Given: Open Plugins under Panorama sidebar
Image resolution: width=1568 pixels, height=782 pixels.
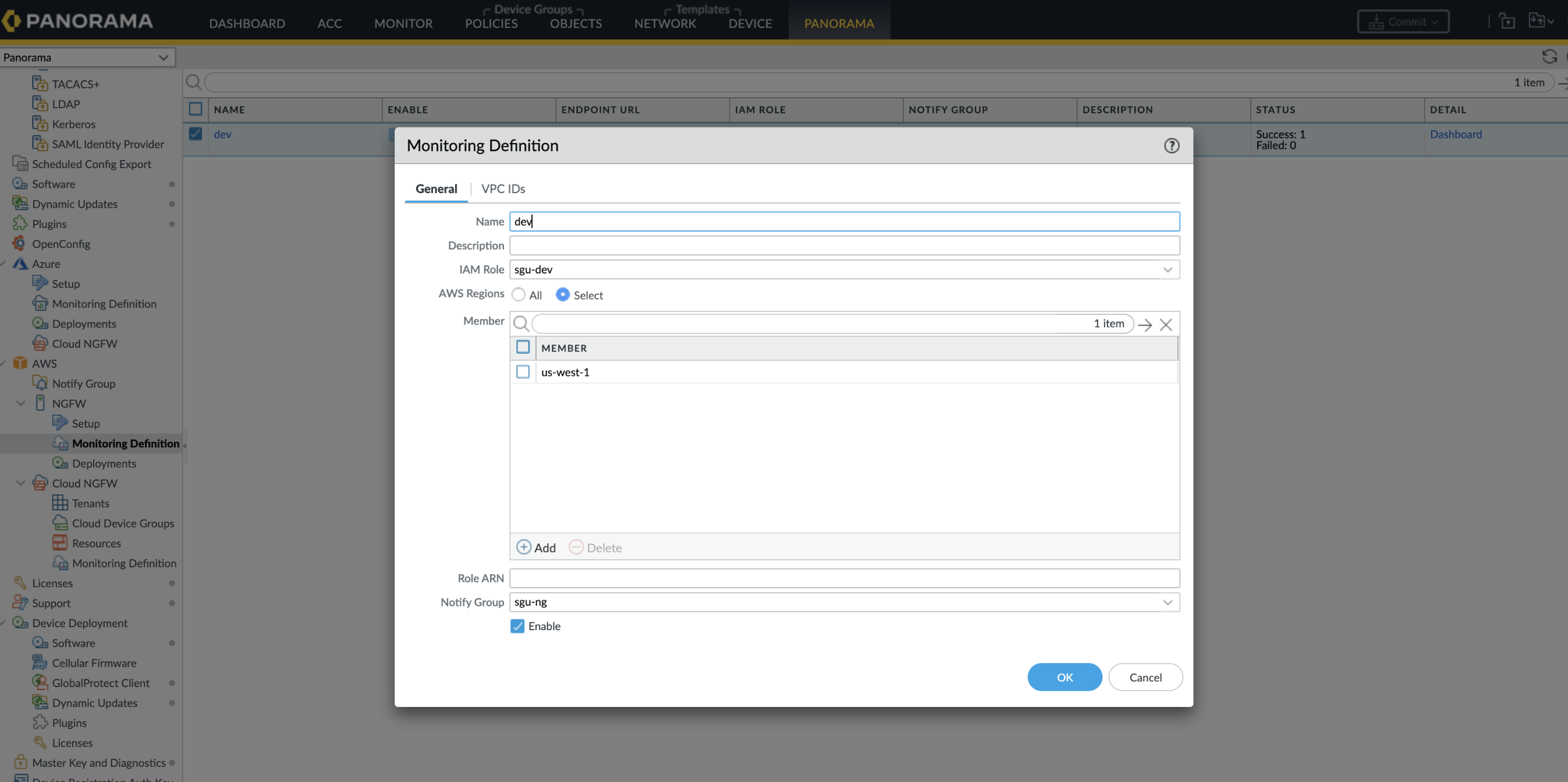Looking at the screenshot, I should pyautogui.click(x=49, y=224).
